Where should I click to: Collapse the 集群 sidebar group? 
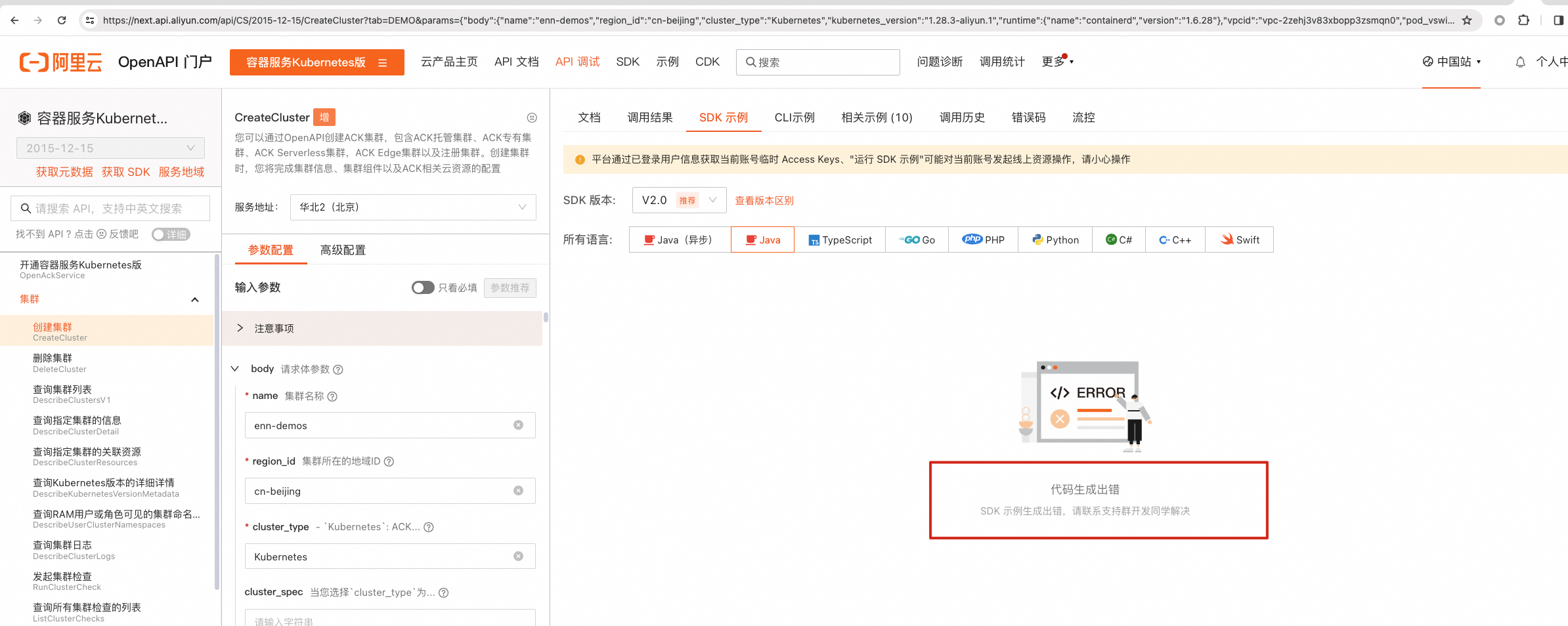(x=194, y=300)
